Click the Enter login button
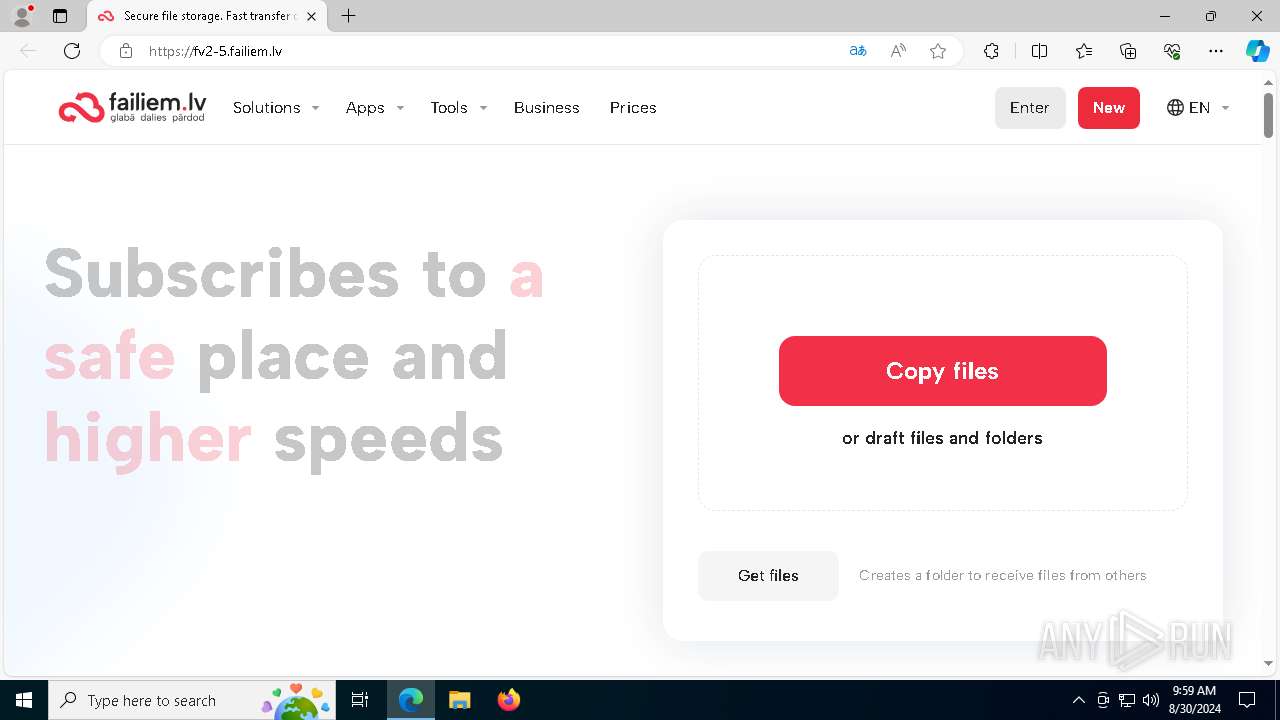 click(x=1030, y=108)
